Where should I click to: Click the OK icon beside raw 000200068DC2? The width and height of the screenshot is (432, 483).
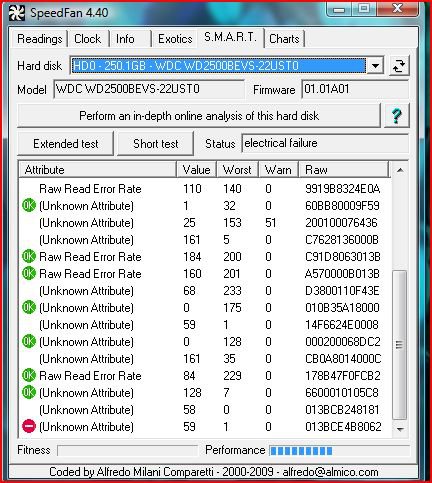(29, 342)
